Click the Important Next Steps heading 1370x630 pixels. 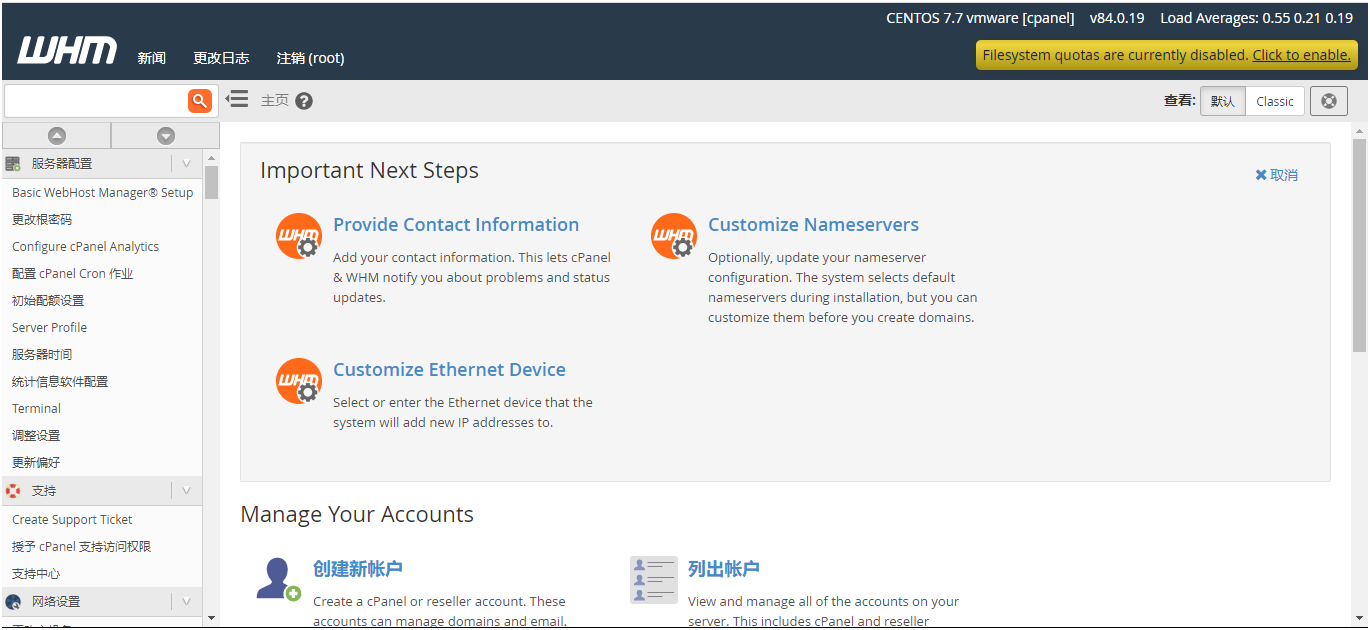[369, 171]
